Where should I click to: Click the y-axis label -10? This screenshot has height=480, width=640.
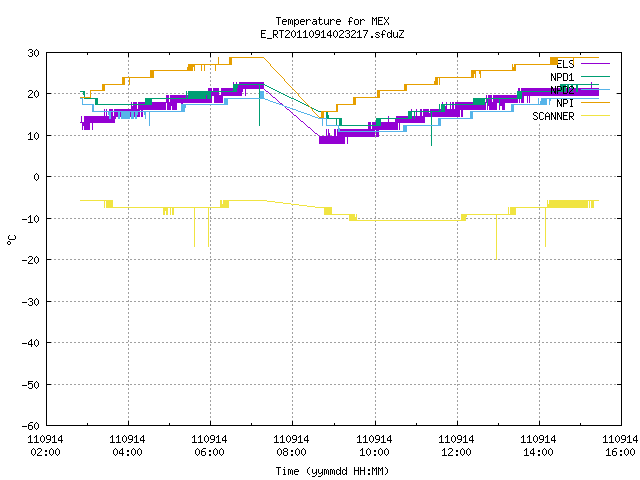pyautogui.click(x=31, y=219)
